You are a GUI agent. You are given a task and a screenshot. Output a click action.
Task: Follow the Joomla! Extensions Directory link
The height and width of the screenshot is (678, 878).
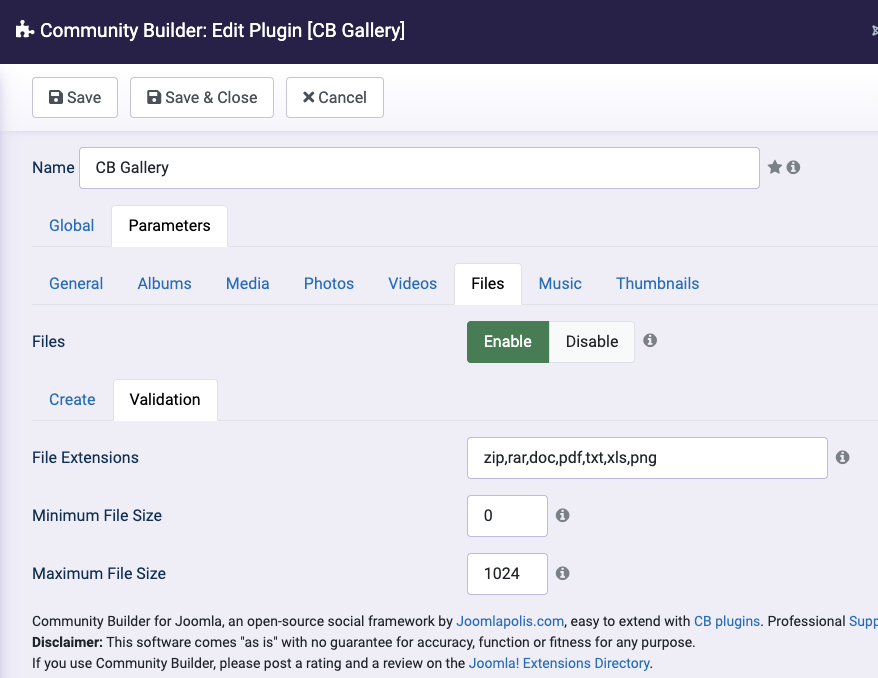click(560, 663)
